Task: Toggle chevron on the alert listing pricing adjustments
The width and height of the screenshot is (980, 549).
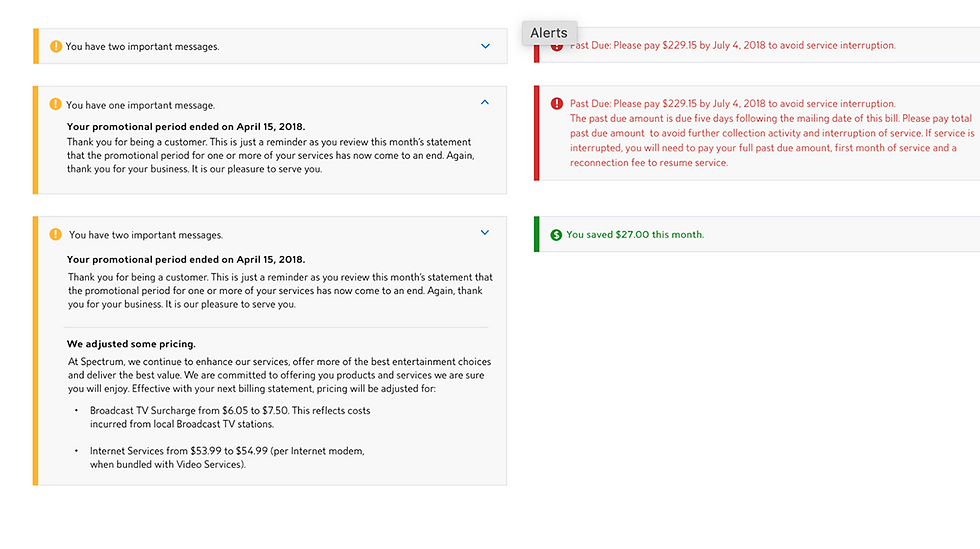Action: (x=484, y=233)
